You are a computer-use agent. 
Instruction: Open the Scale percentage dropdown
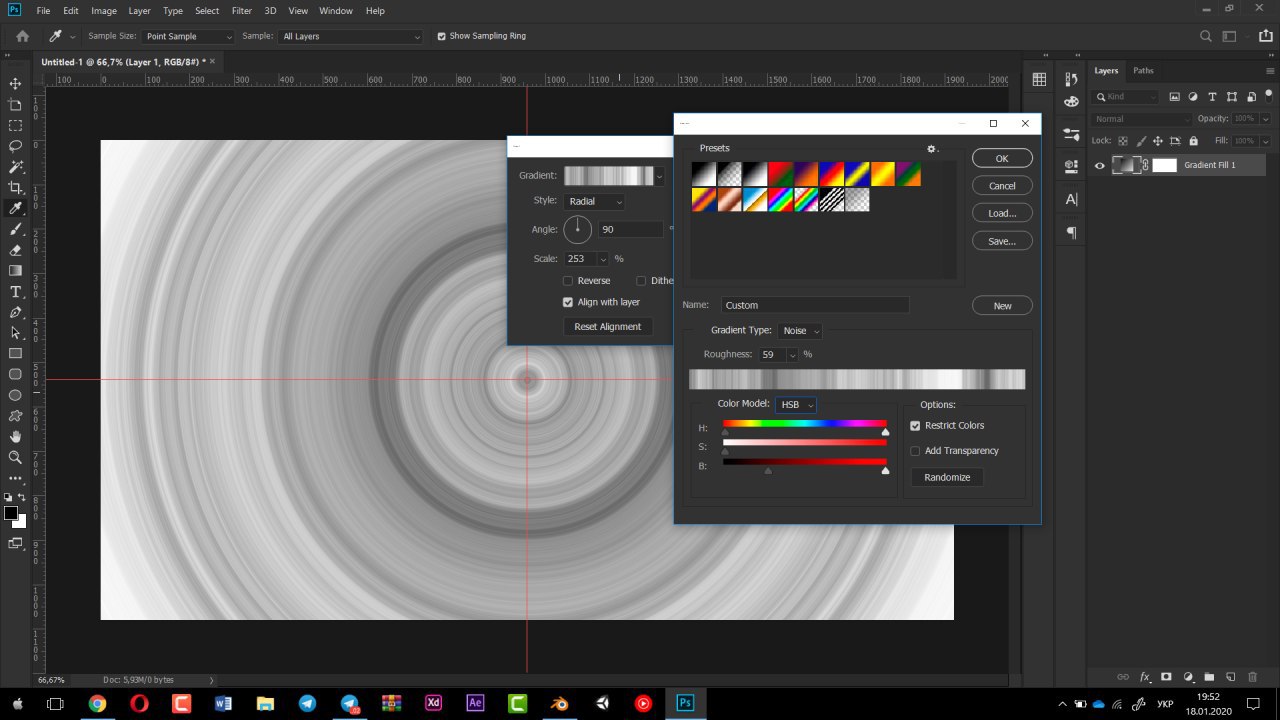pyautogui.click(x=603, y=259)
